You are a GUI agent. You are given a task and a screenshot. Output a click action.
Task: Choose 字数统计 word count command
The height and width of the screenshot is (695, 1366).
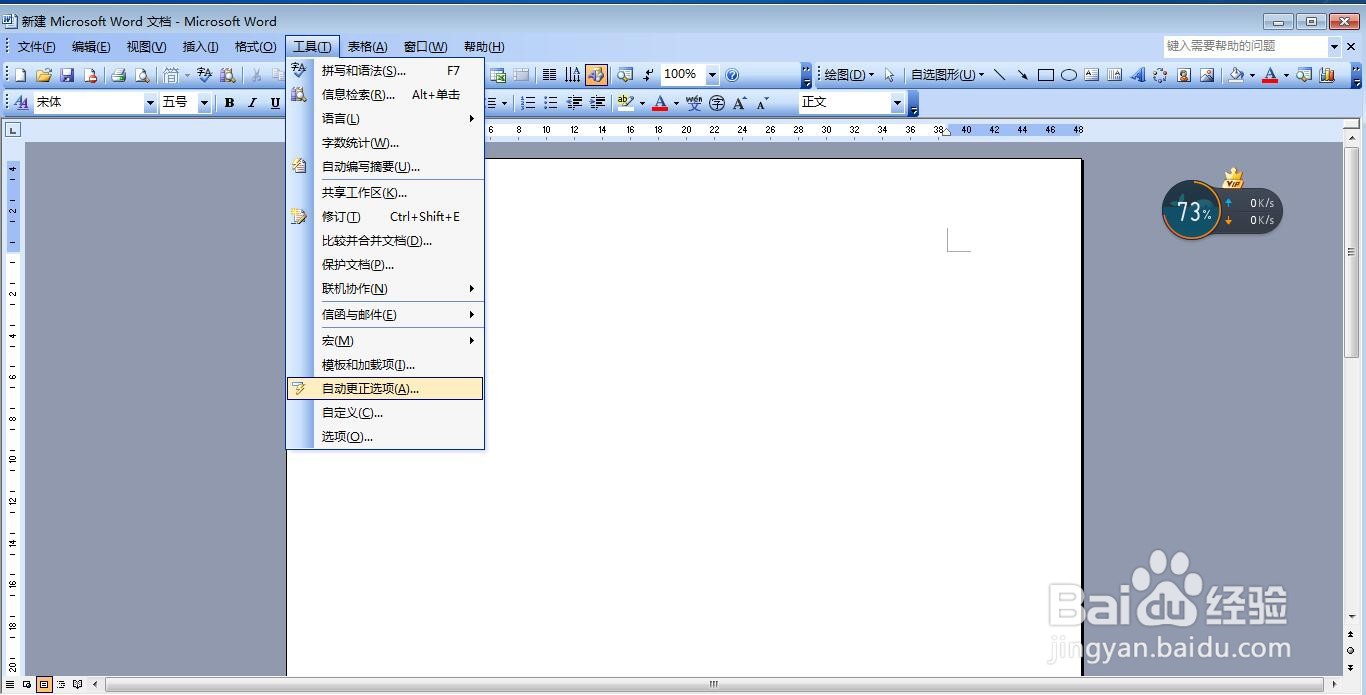(360, 142)
